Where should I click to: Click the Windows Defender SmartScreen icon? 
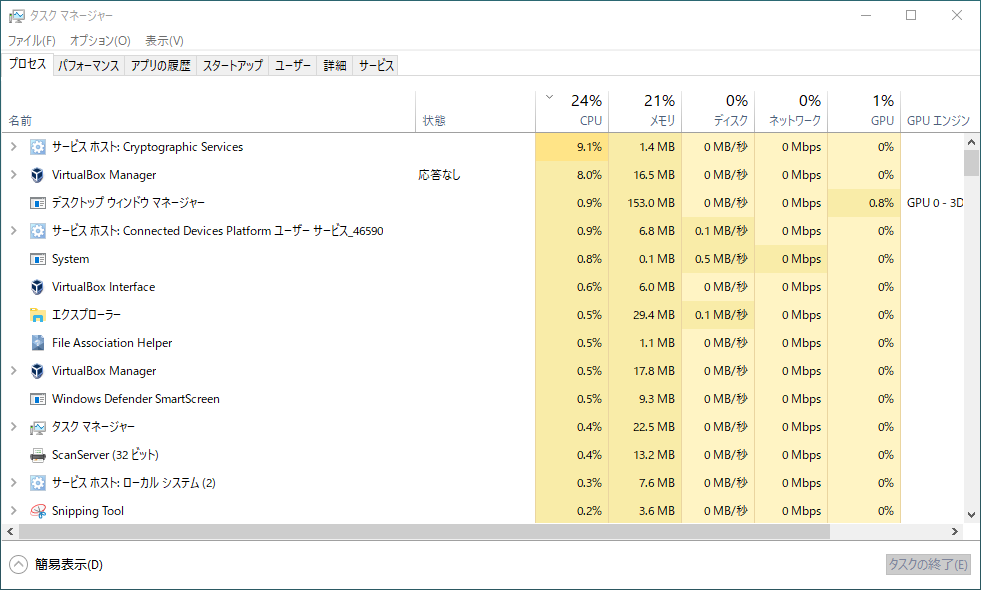click(x=38, y=399)
